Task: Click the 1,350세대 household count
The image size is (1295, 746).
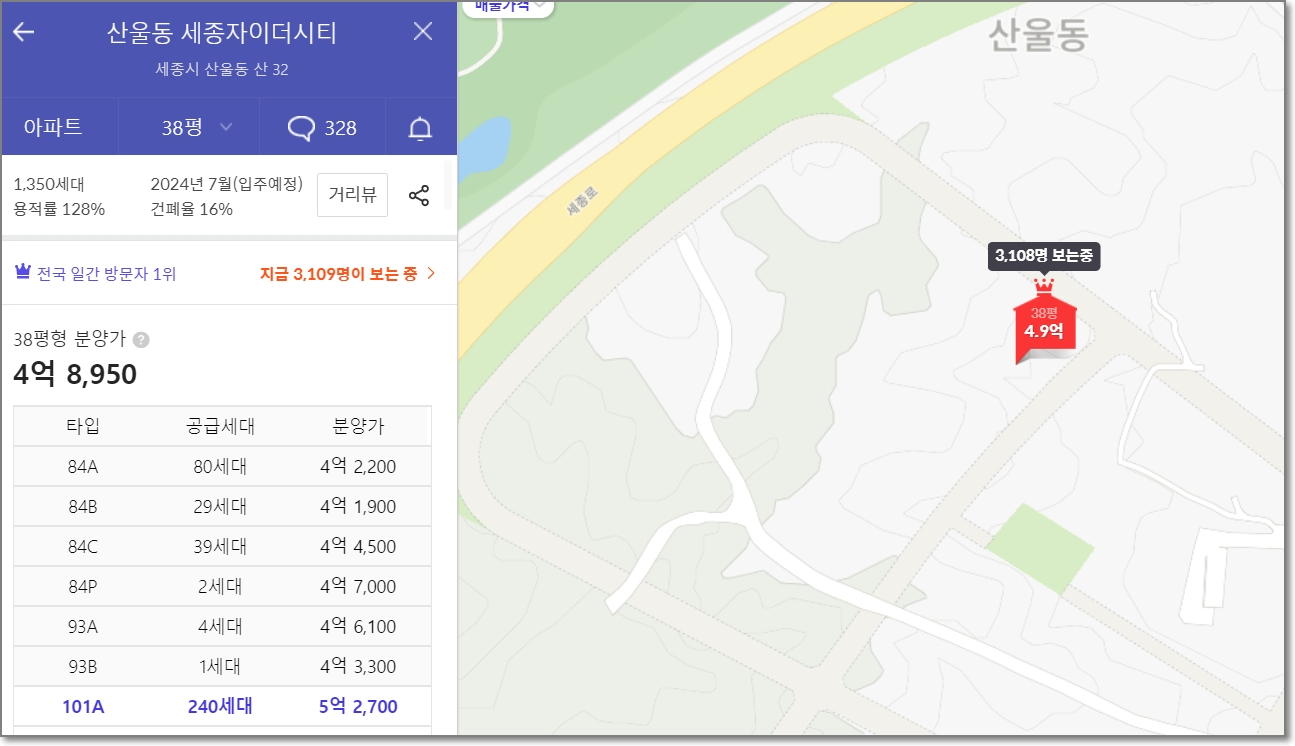Action: pyautogui.click(x=48, y=184)
